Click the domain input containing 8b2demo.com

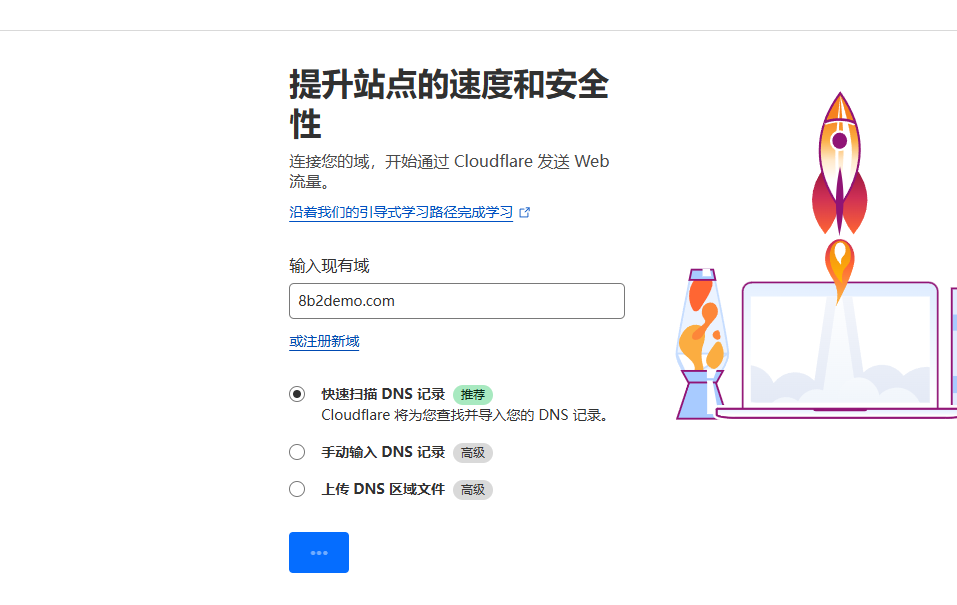click(456, 301)
